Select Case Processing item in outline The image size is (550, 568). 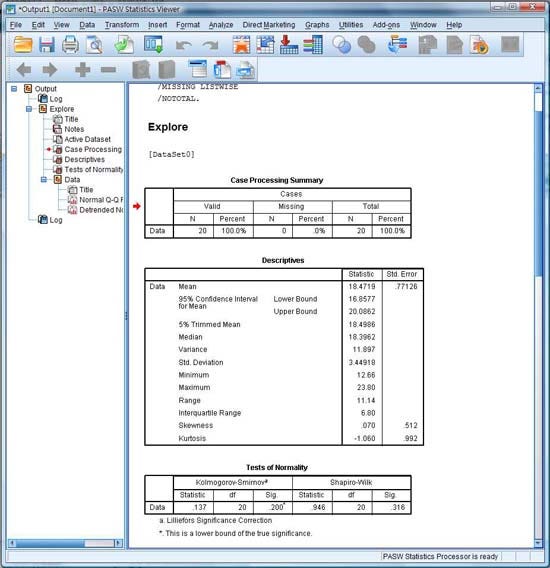pyautogui.click(x=93, y=149)
